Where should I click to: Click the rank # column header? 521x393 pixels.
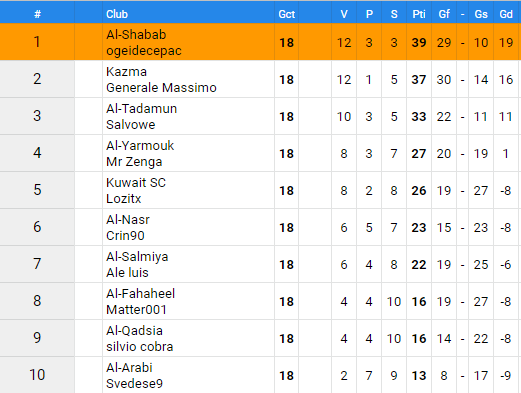[x=37, y=14]
